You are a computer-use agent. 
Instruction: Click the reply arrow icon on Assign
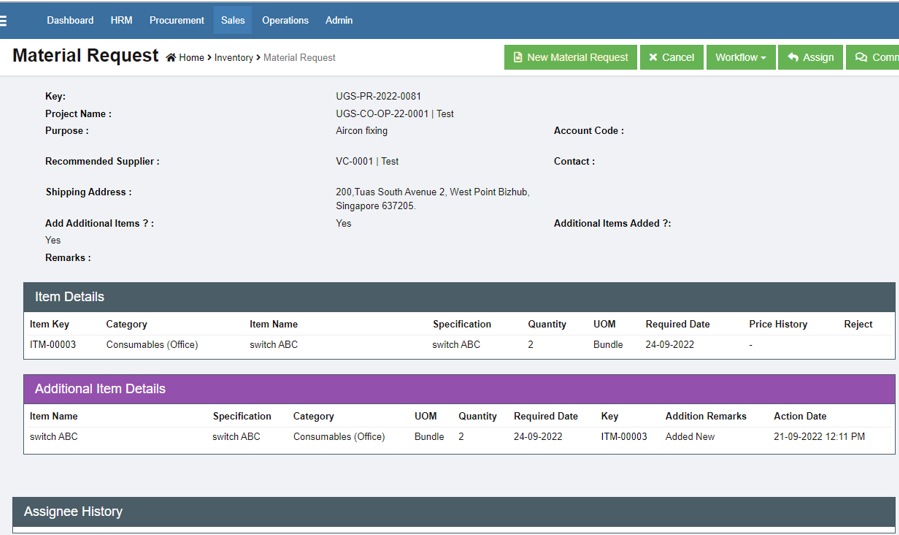(x=792, y=58)
